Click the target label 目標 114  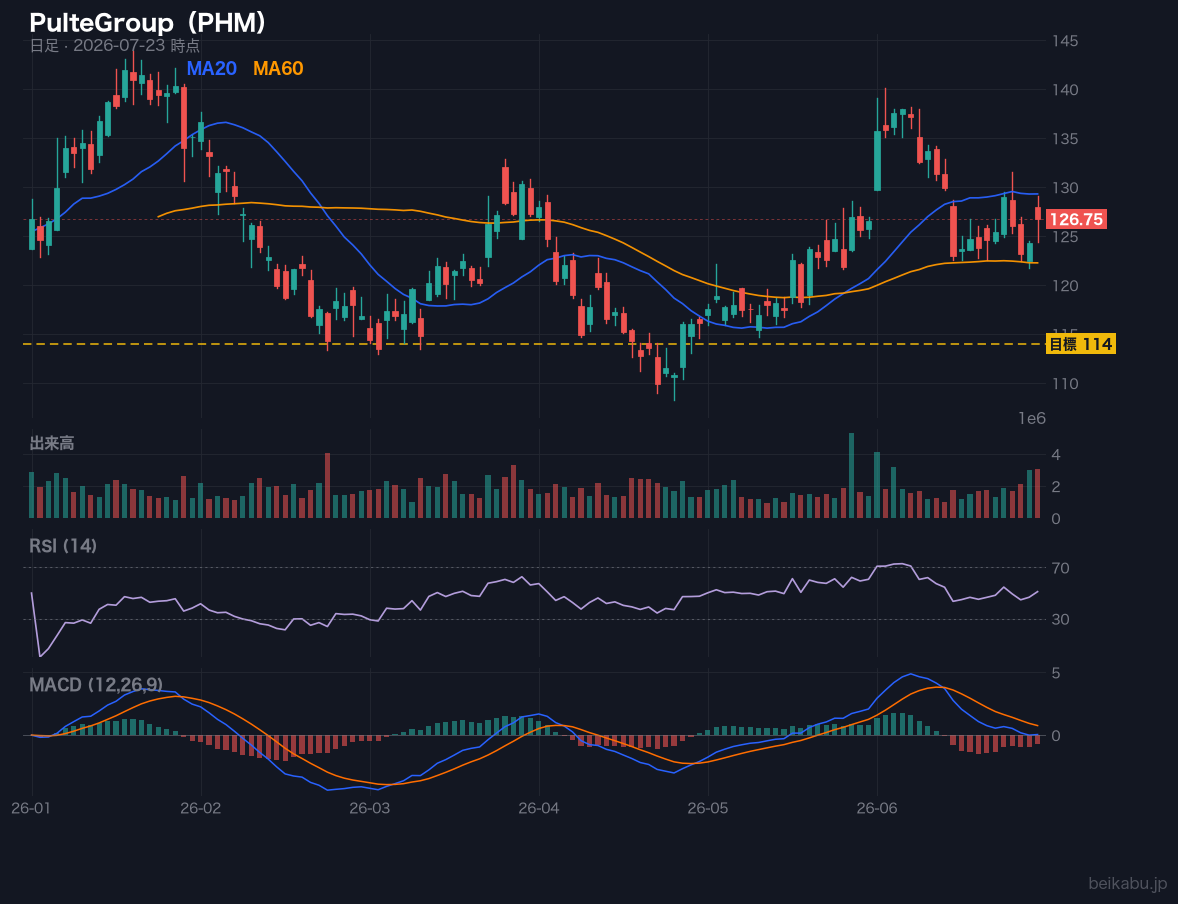point(1080,344)
